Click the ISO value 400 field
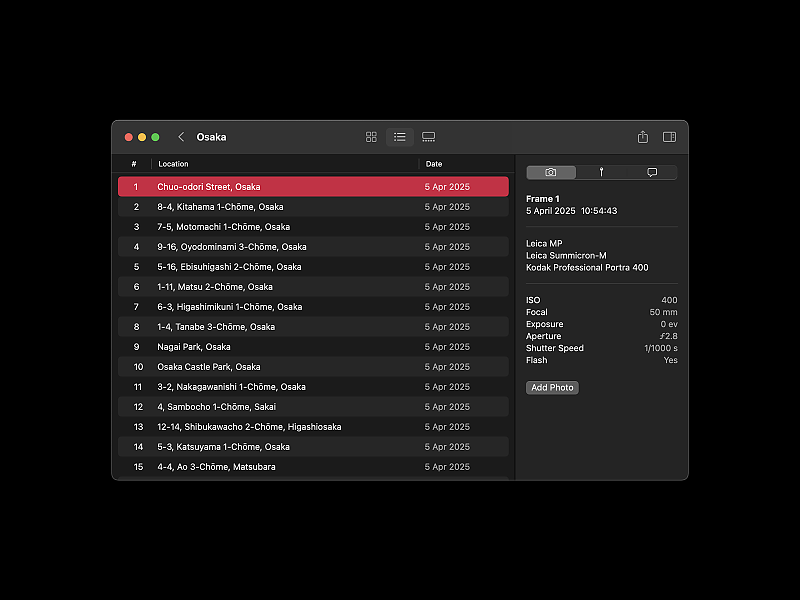 [668, 300]
